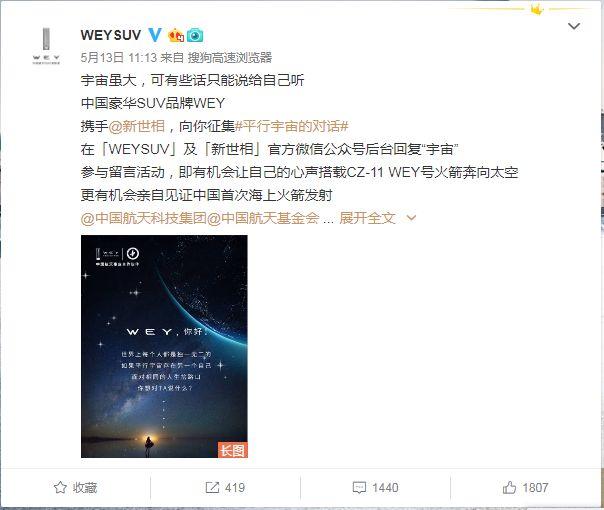
Task: Open @中国航天基金会 mention
Action: [x=263, y=218]
